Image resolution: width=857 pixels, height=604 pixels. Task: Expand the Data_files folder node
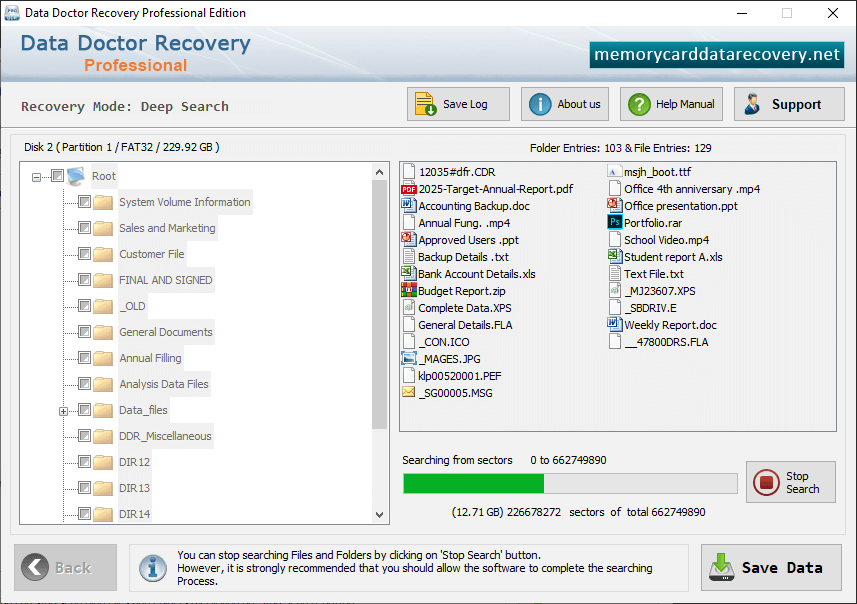(x=63, y=411)
